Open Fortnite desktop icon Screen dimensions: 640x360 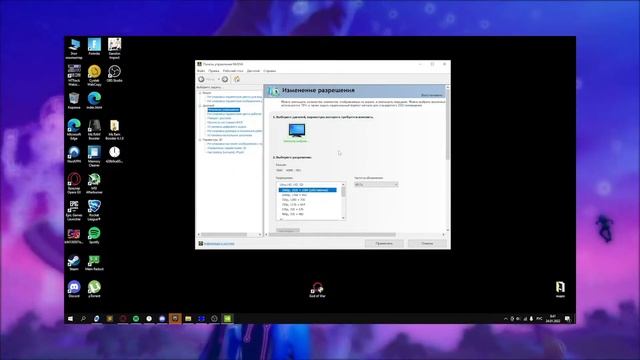[94, 47]
